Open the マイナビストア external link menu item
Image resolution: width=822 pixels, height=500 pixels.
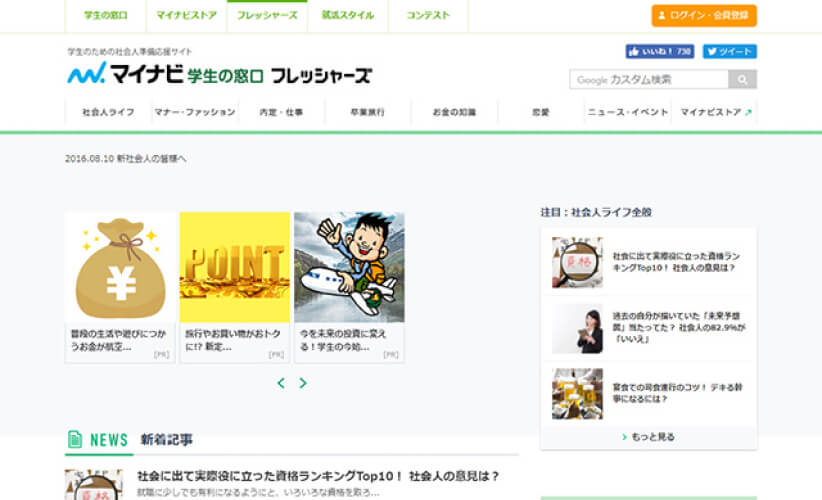pos(714,112)
